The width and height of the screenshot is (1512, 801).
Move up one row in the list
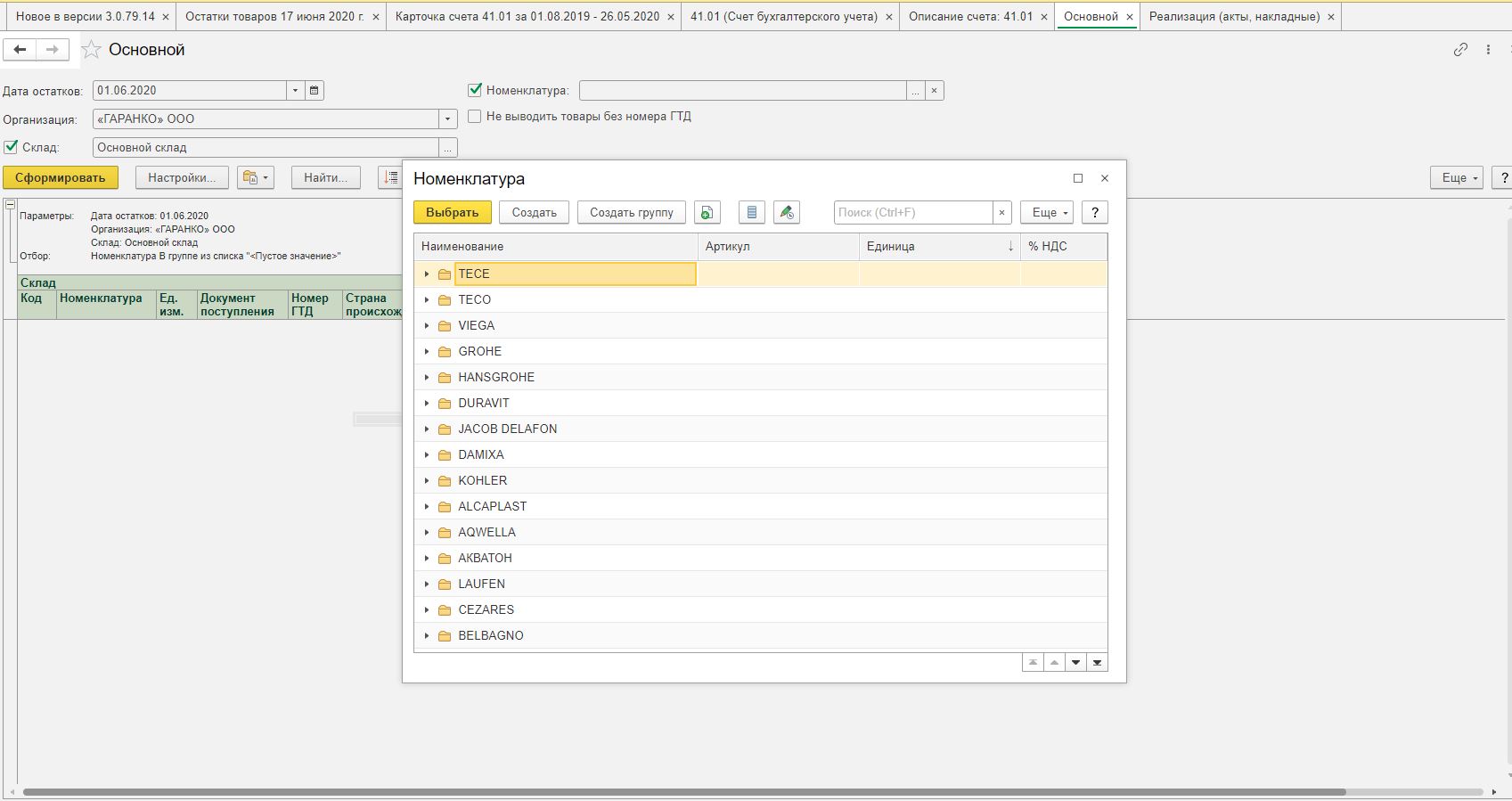click(x=1054, y=662)
